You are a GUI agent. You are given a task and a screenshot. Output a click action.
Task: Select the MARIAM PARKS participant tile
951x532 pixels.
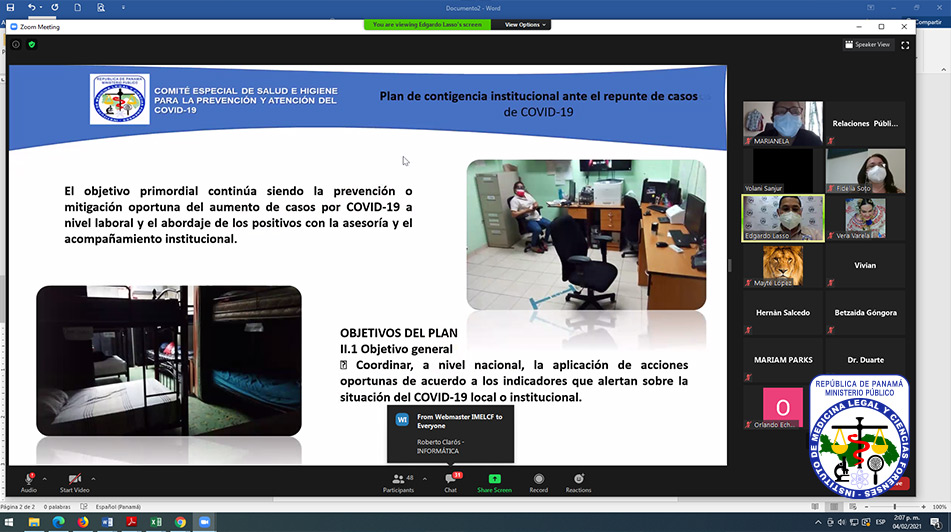(x=783, y=360)
